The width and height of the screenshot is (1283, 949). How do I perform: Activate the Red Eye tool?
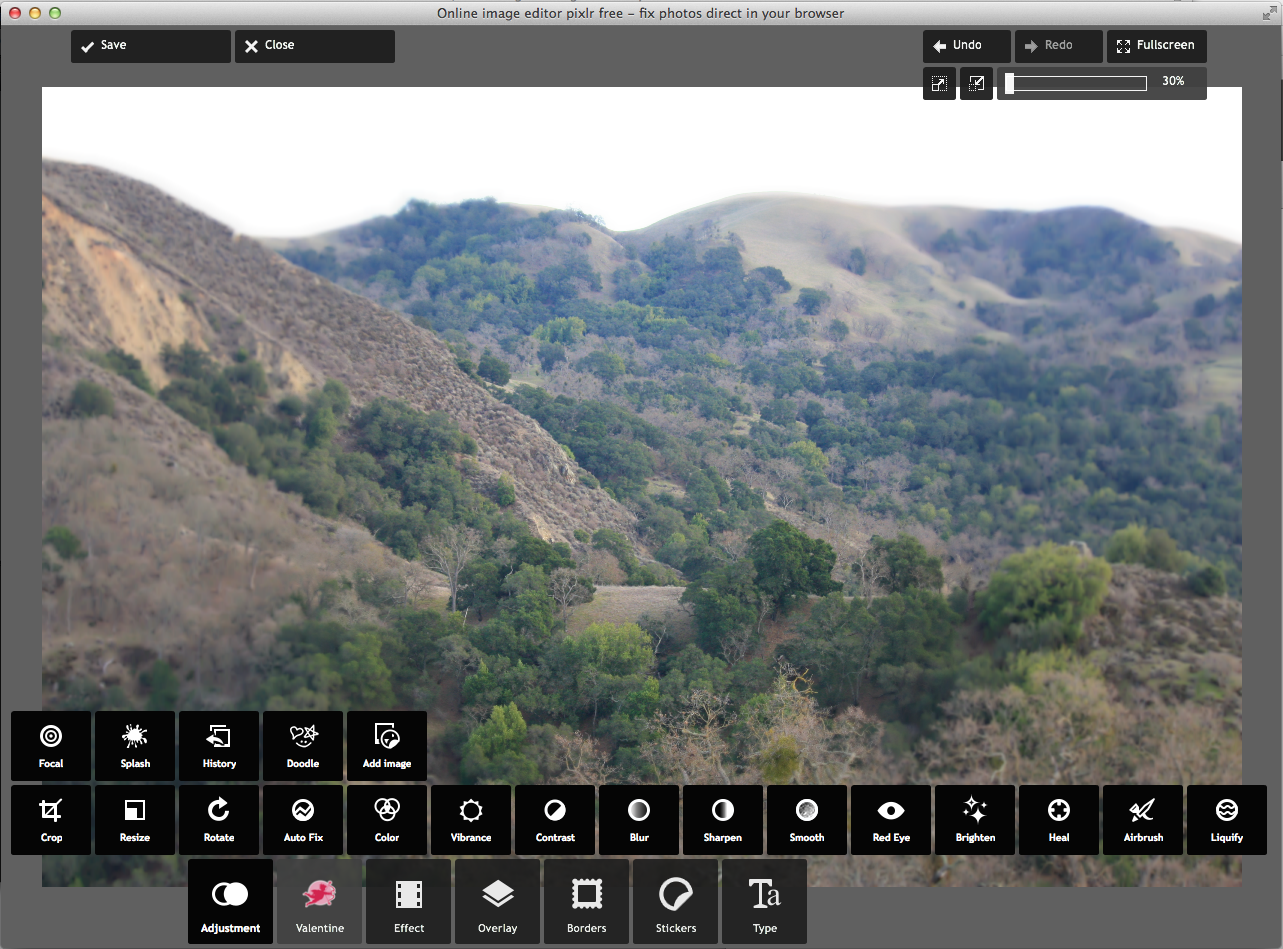(891, 820)
